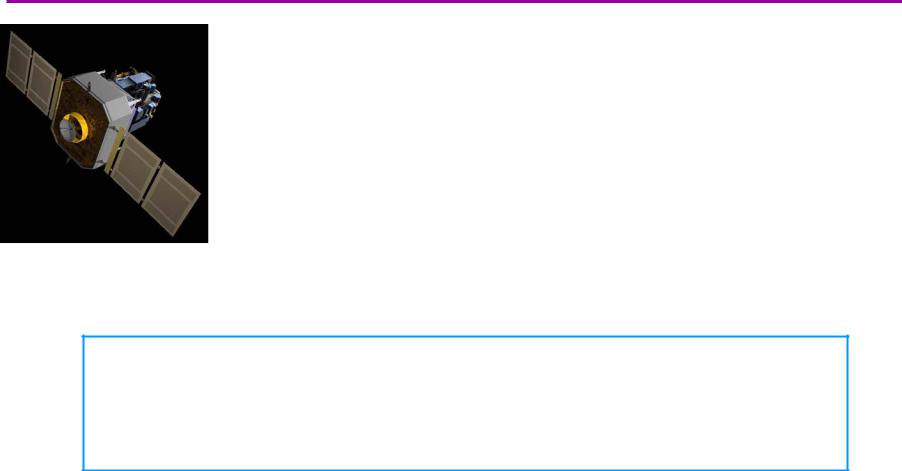Image resolution: width=902 pixels, height=471 pixels.
Task: Click inside the empty blue-bordered text box
Action: tap(465, 403)
